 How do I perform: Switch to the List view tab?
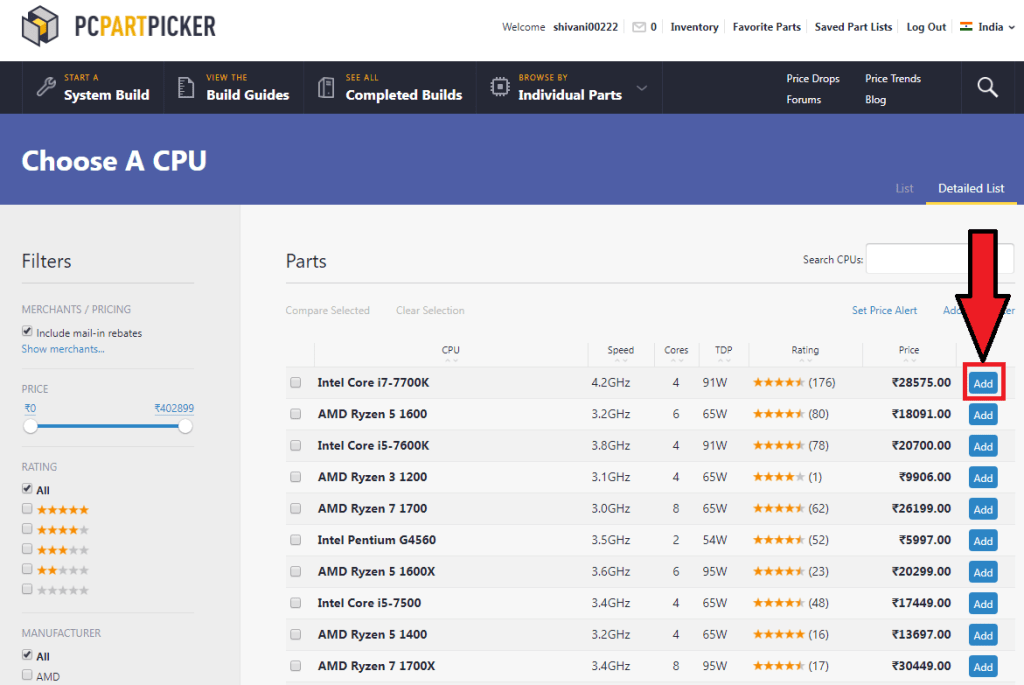coord(904,188)
